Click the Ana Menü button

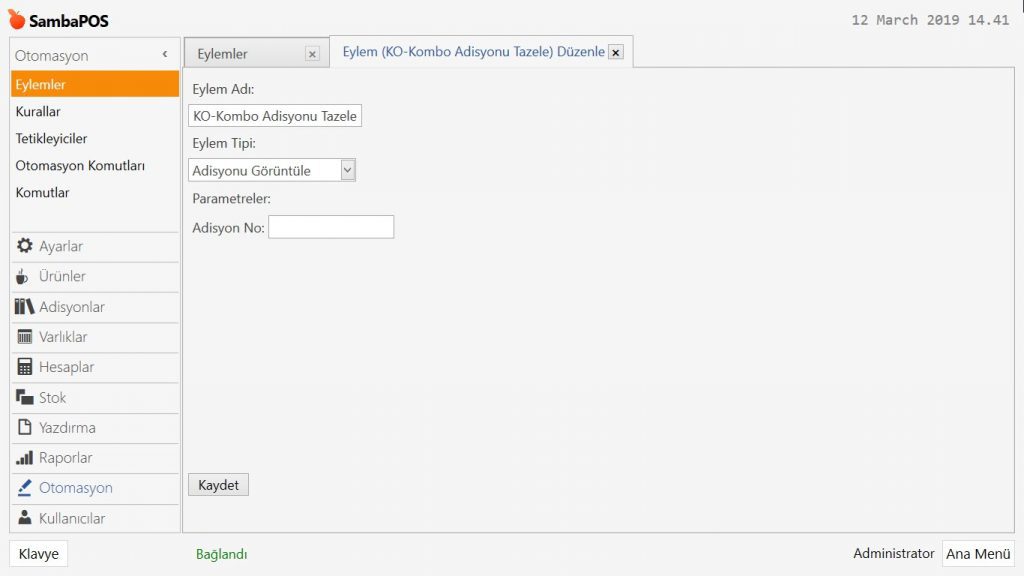pyautogui.click(x=977, y=554)
